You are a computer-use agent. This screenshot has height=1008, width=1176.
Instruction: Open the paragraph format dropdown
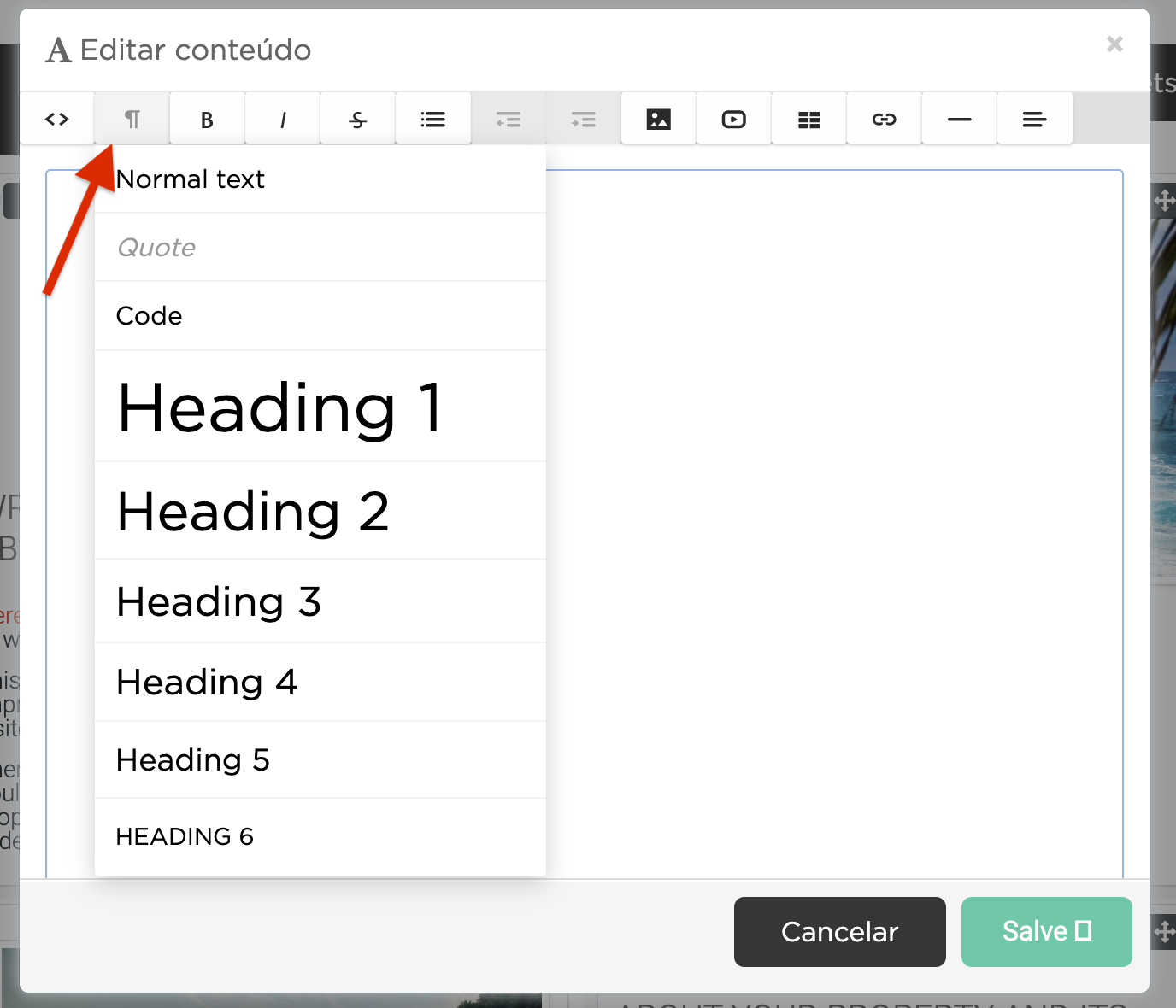click(x=132, y=119)
